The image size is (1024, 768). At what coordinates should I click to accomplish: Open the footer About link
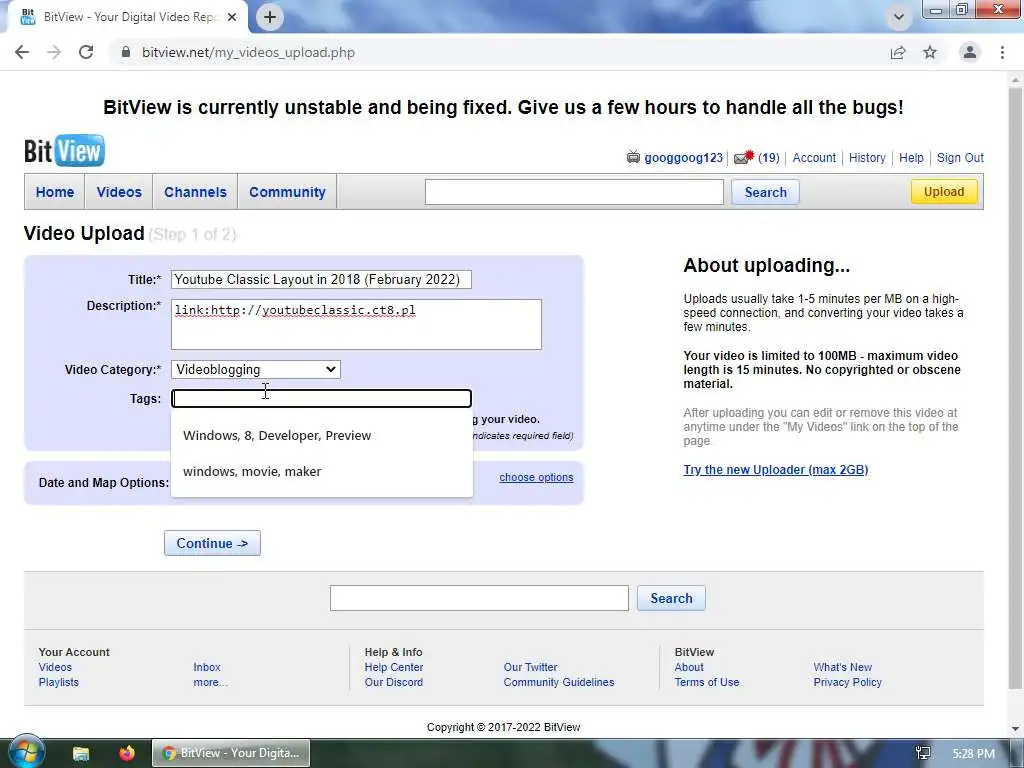(689, 667)
